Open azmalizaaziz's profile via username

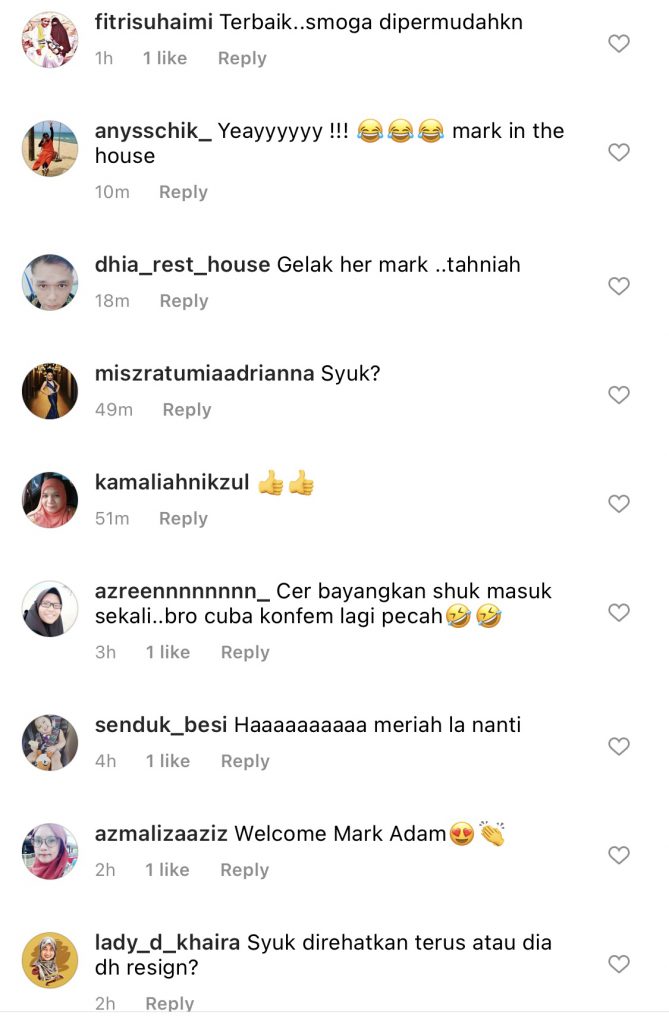(x=161, y=834)
